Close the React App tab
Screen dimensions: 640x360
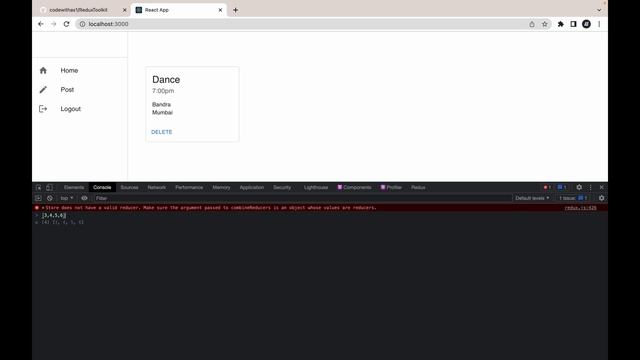click(220, 10)
